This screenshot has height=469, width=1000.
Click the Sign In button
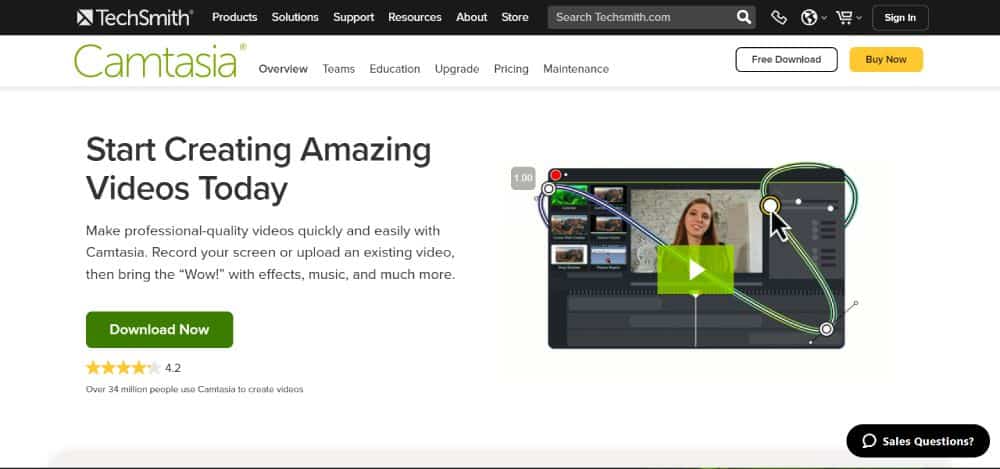[900, 18]
